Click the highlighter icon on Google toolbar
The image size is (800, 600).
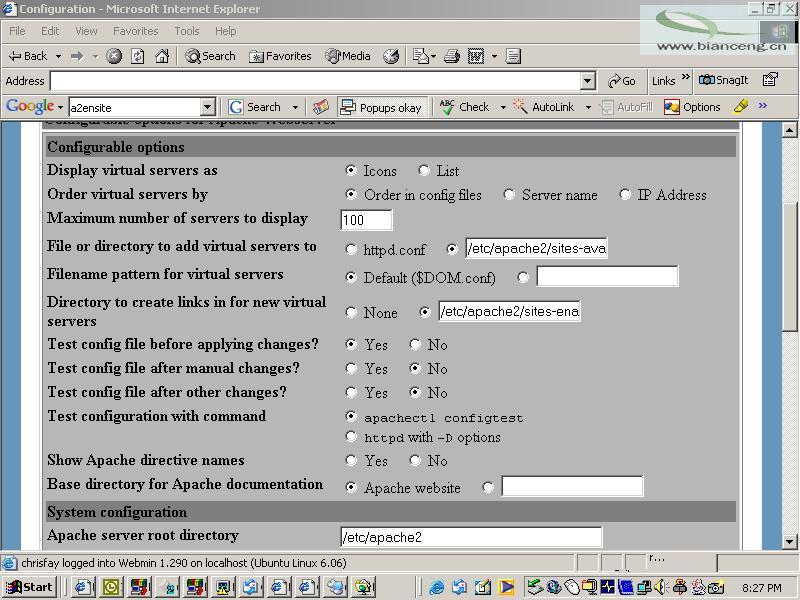(740, 107)
